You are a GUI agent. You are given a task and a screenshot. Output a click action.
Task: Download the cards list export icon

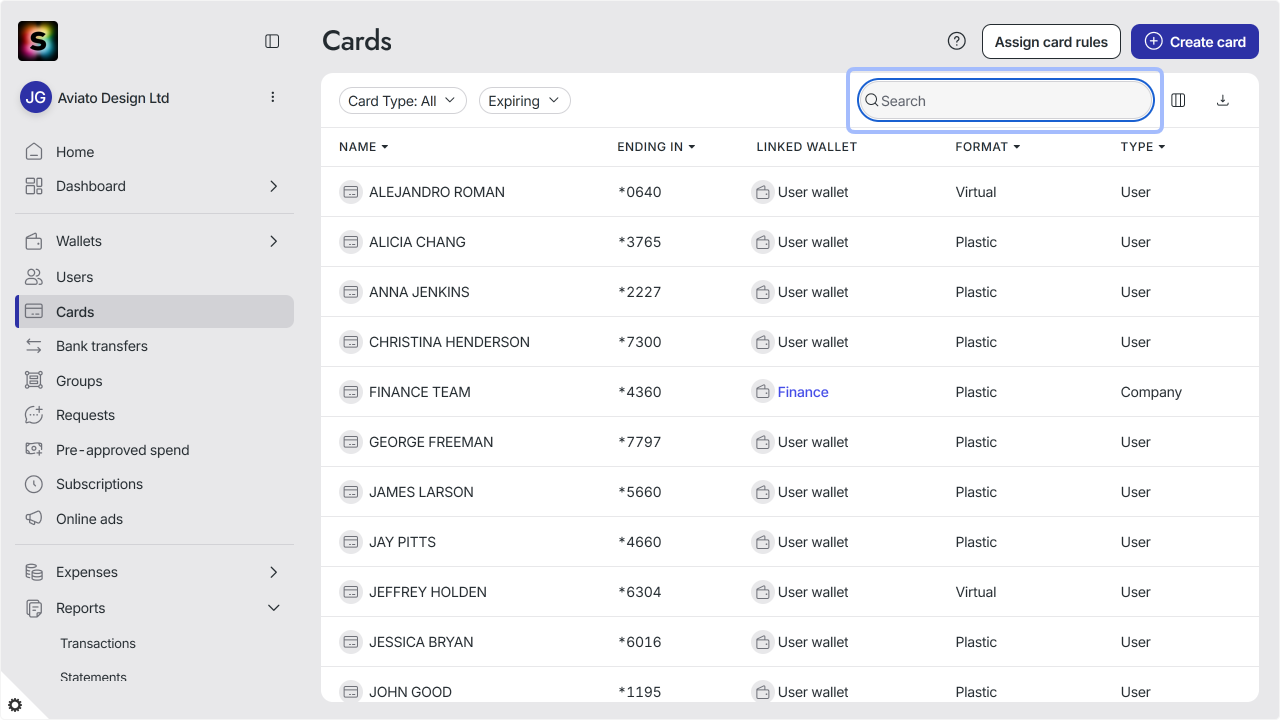click(x=1222, y=100)
